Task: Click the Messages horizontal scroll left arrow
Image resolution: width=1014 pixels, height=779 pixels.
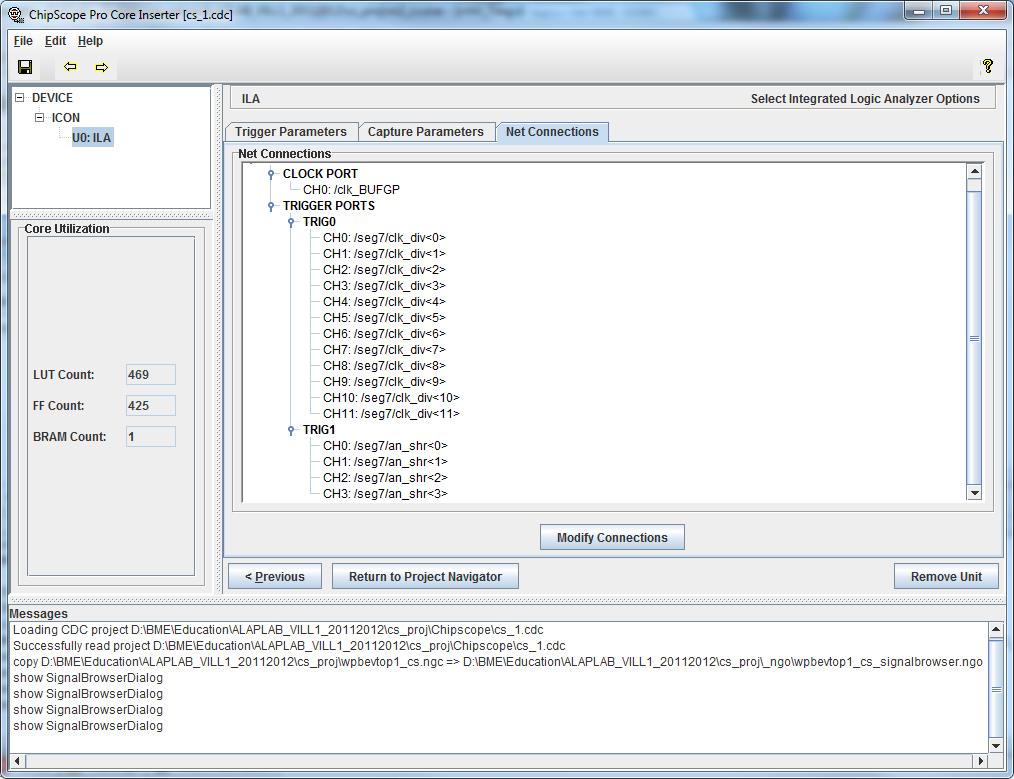Action: click(x=18, y=761)
